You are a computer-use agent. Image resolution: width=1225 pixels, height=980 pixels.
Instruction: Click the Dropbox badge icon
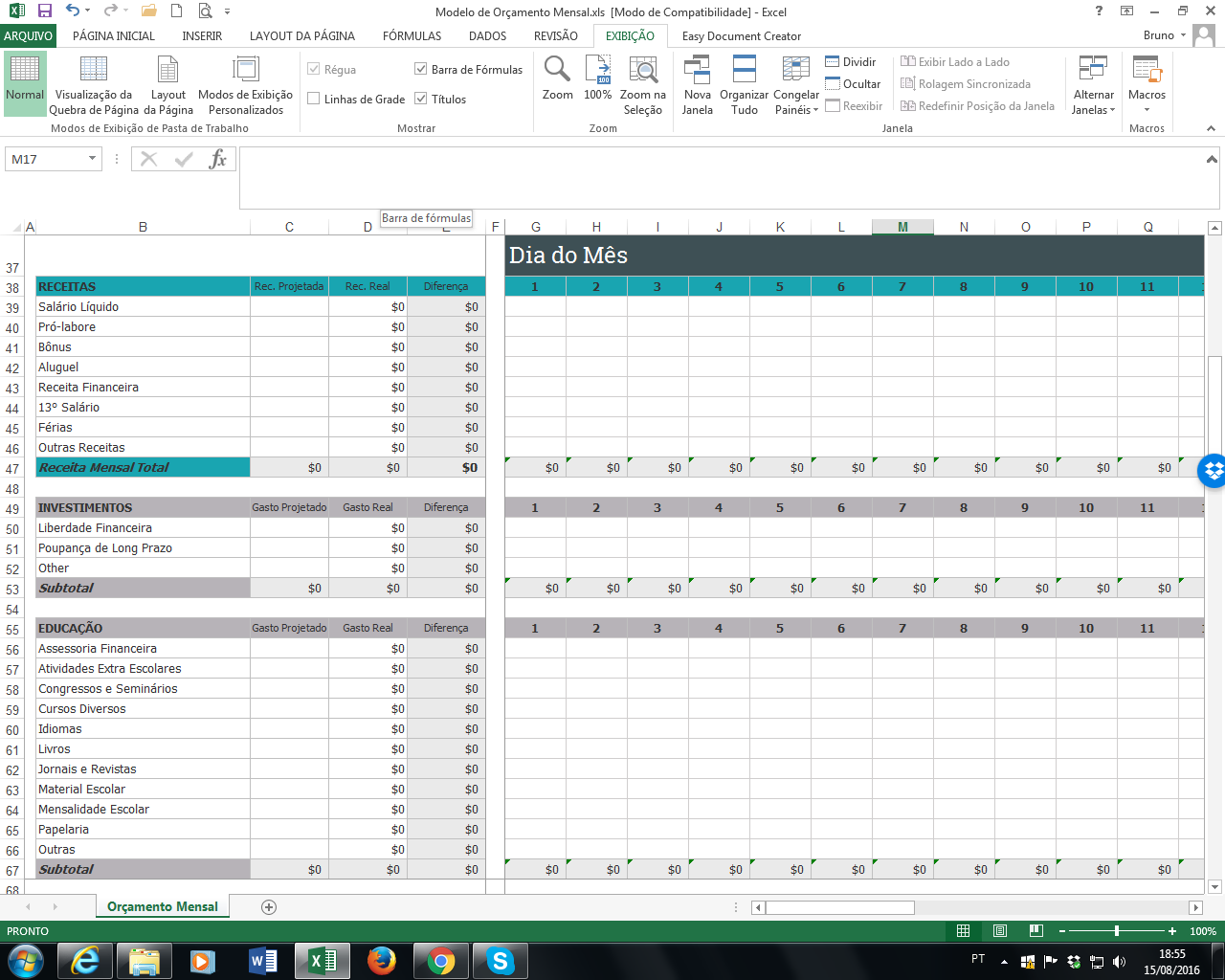click(x=1213, y=471)
